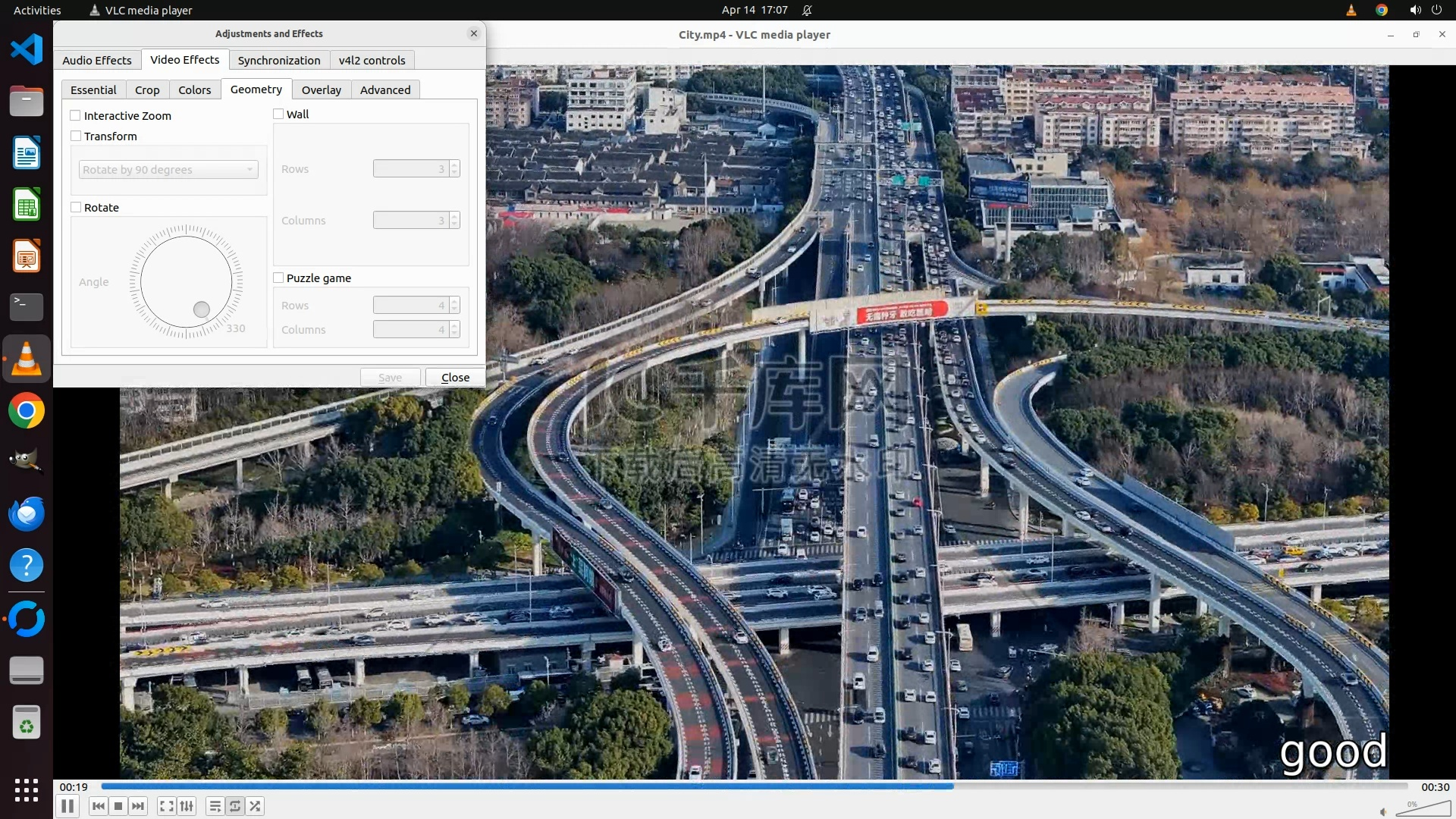
Task: Click the extended settings equalizer icon
Action: (x=187, y=806)
